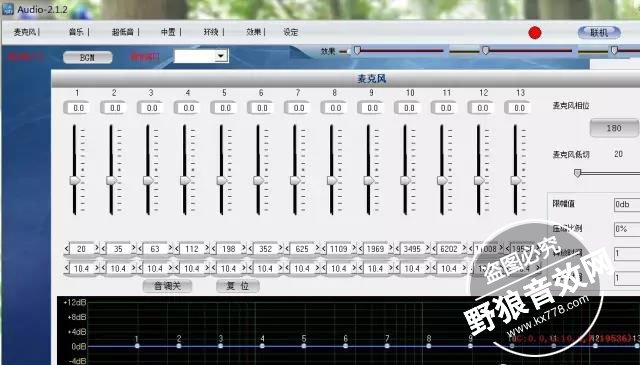Click the 10.4 Q field below 20
This screenshot has height=365, width=640.
pos(82,268)
